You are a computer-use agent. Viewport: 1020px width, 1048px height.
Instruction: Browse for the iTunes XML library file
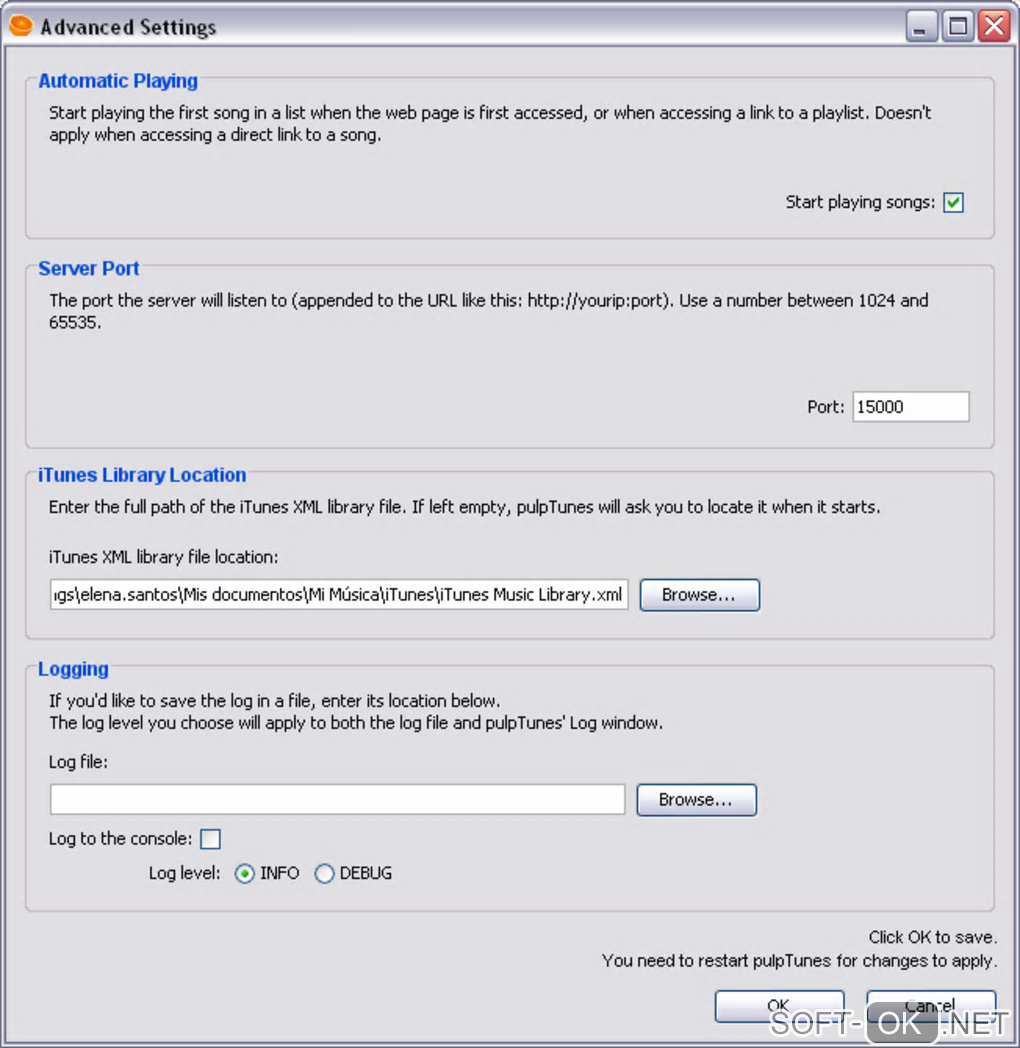(x=699, y=595)
